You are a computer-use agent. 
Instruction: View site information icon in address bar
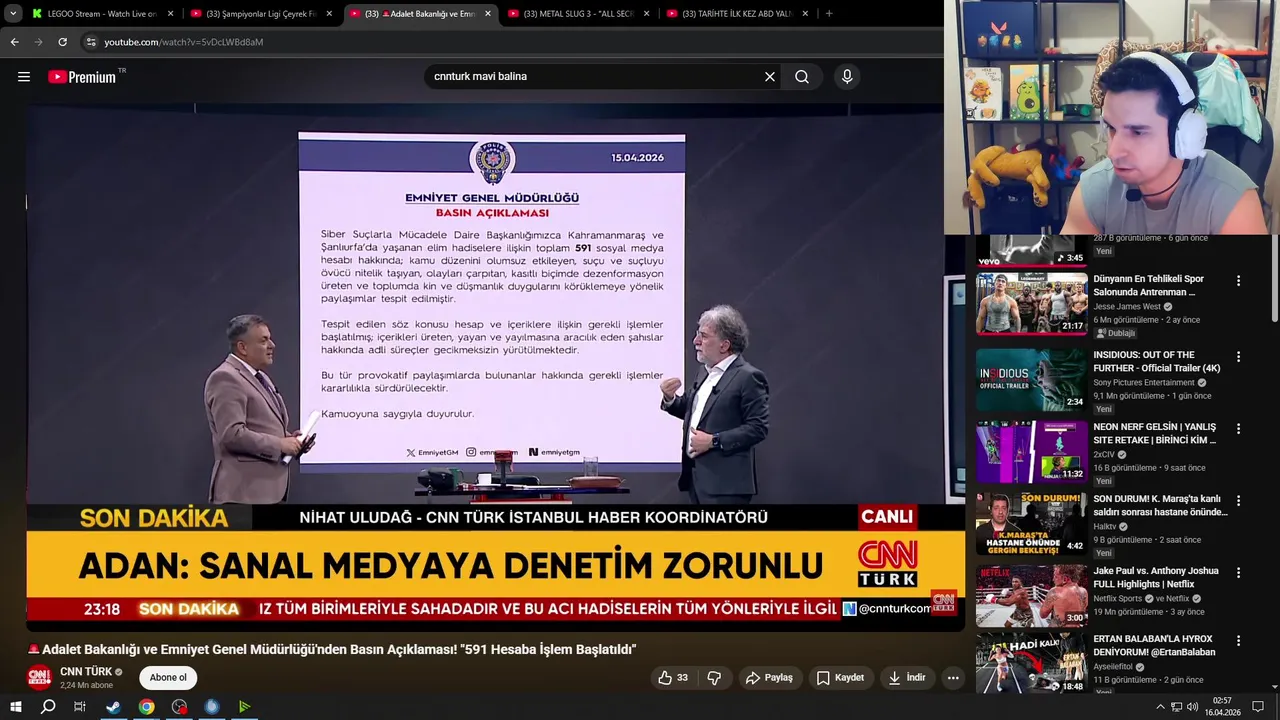click(x=91, y=42)
